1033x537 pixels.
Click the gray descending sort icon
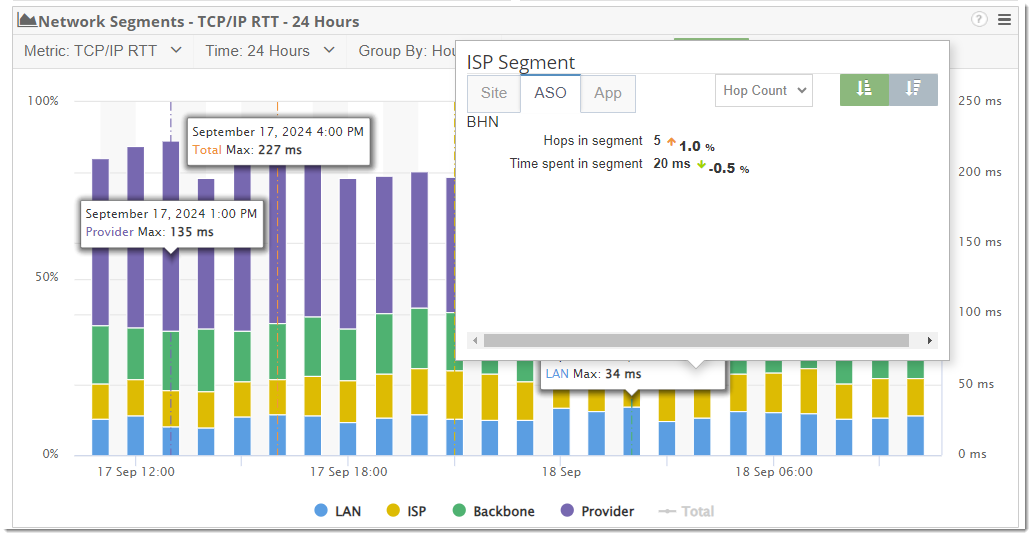913,90
